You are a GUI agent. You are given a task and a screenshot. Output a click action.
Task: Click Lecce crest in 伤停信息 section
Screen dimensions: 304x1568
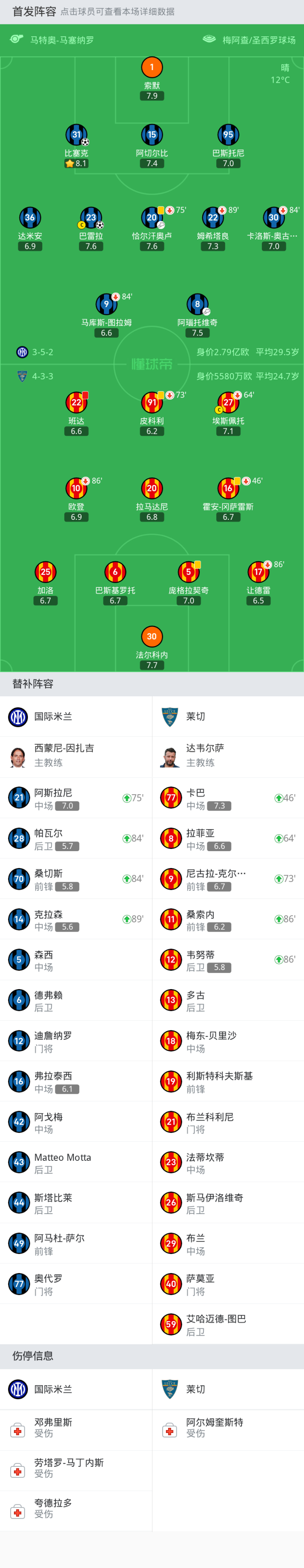[170, 1389]
